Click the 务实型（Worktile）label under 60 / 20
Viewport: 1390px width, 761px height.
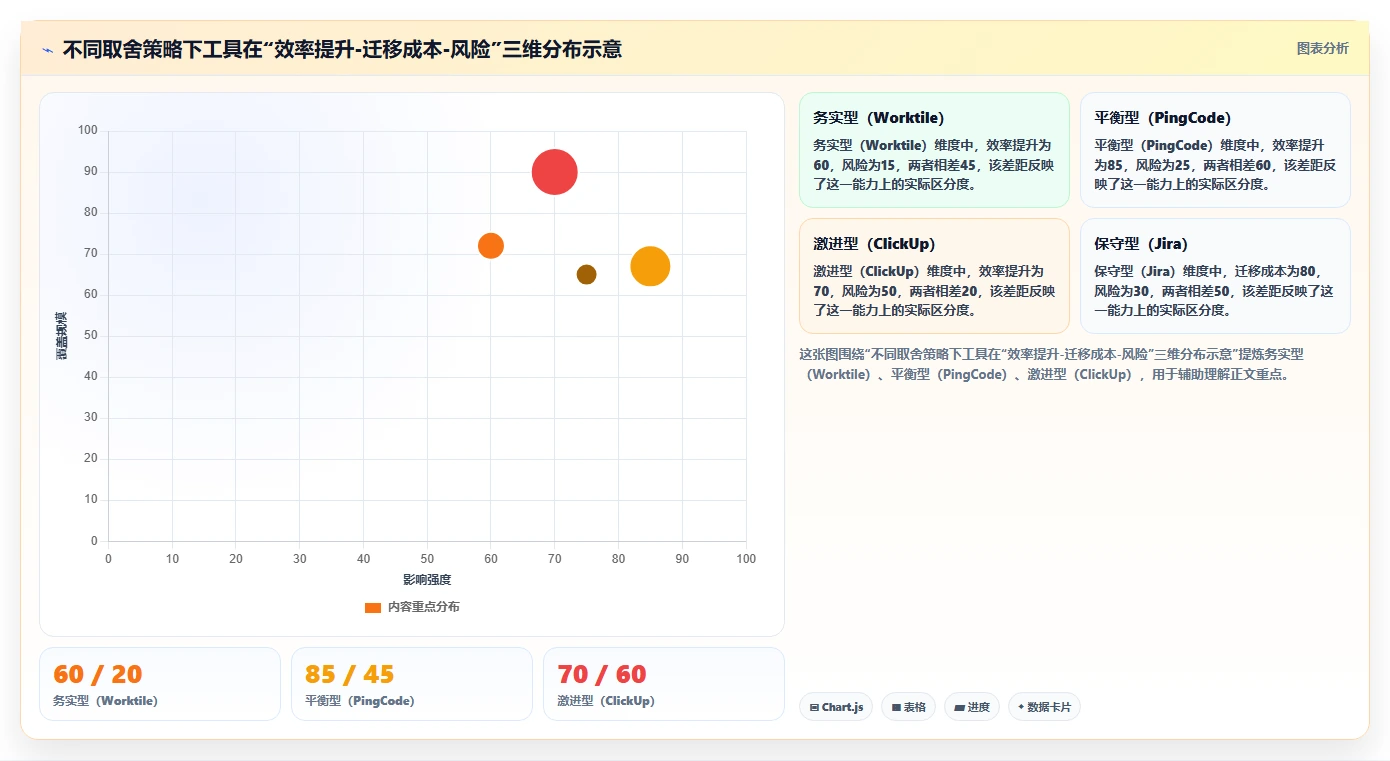pyautogui.click(x=105, y=701)
